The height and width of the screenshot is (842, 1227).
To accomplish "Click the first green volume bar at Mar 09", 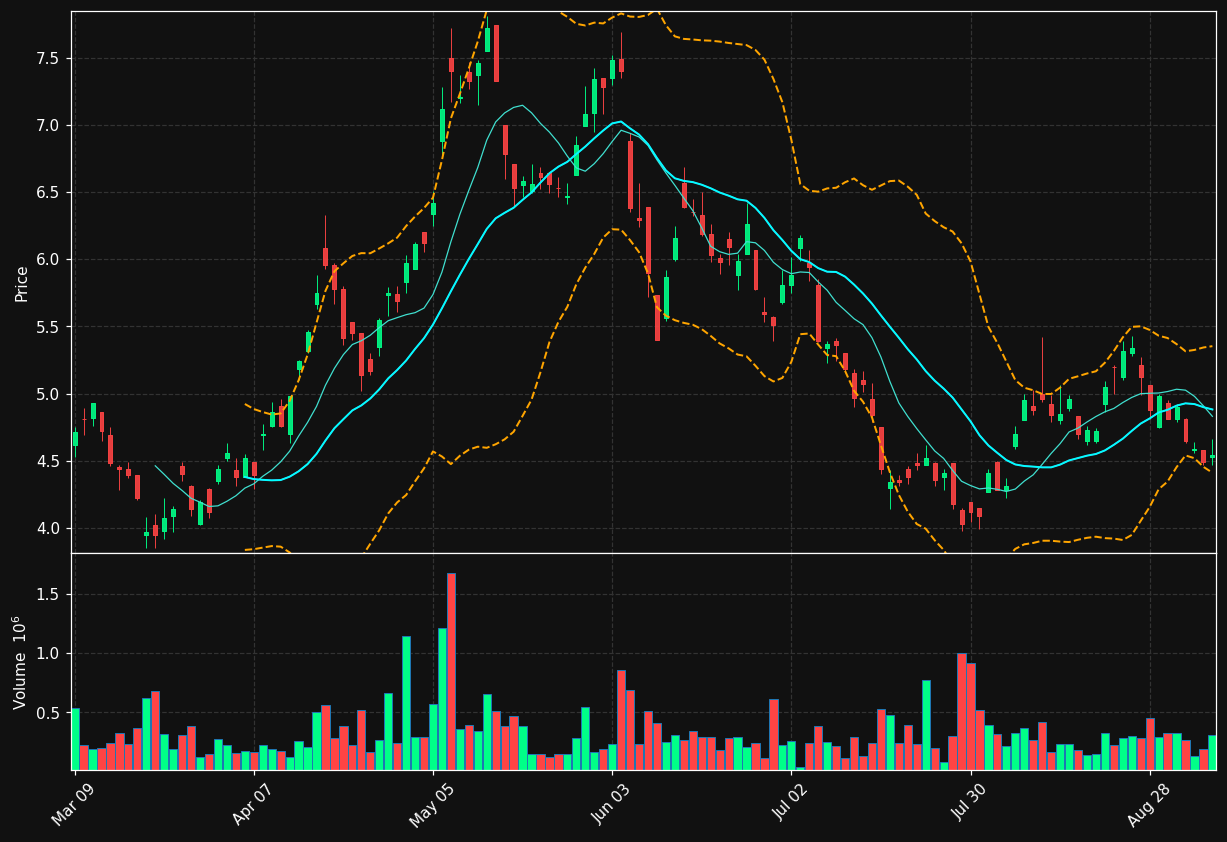I will 75,739.
